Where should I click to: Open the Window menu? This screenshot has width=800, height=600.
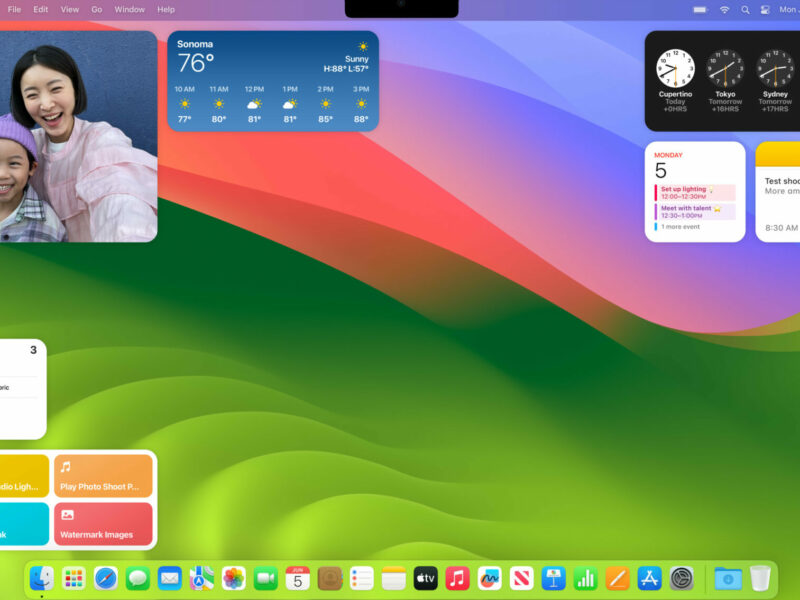130,10
